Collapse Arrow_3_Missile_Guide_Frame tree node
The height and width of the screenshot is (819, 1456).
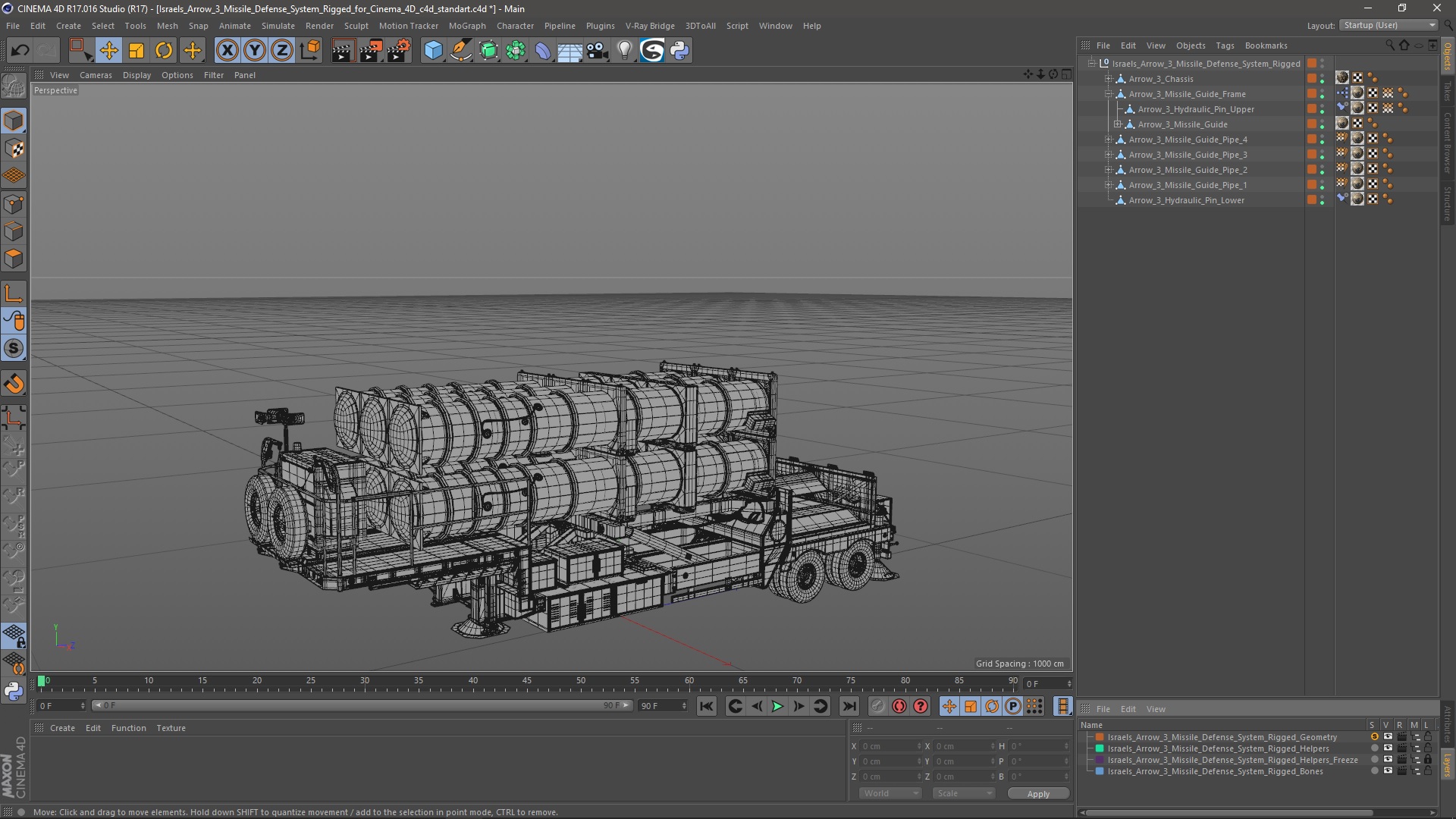coord(1108,94)
